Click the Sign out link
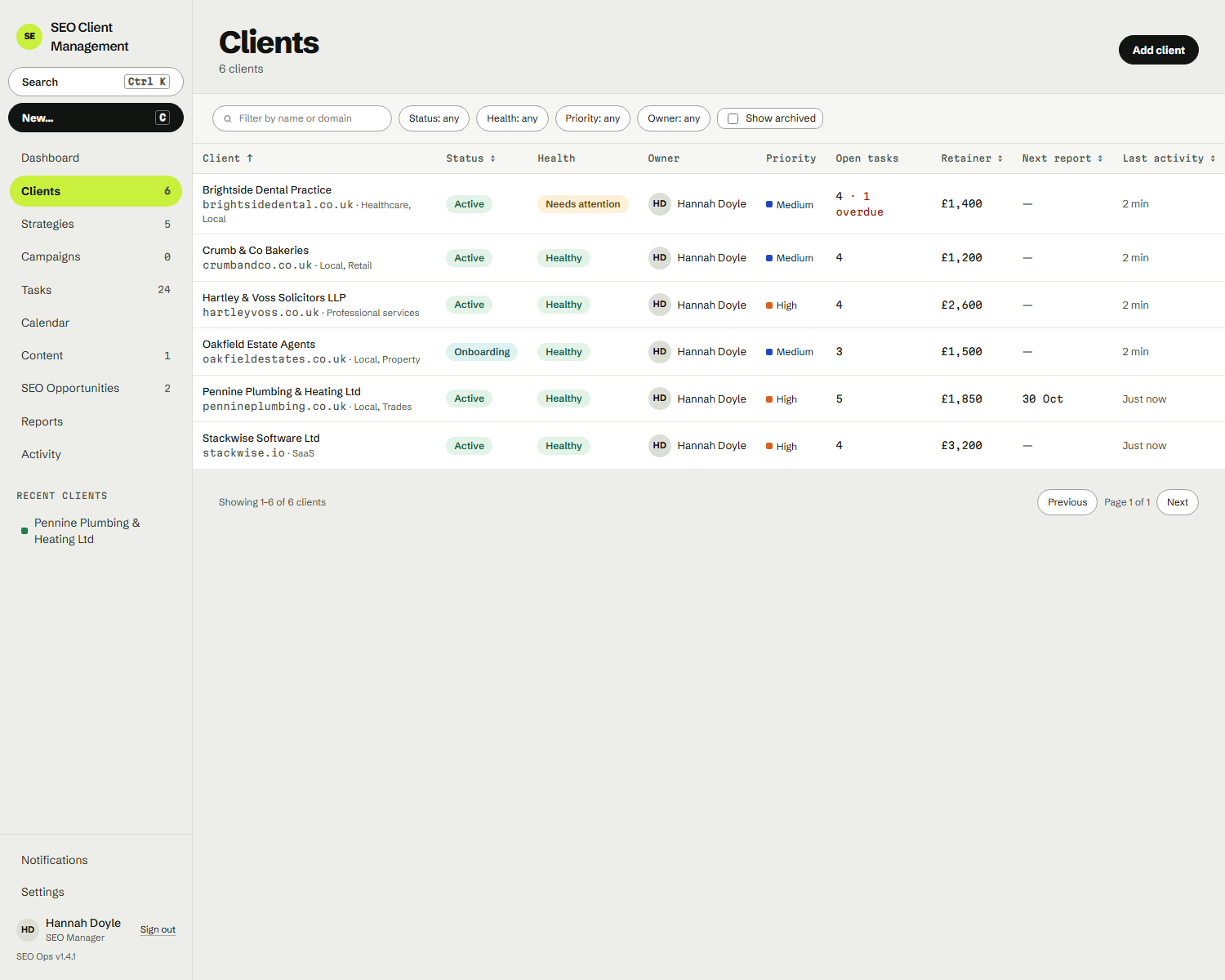Screen dimensions: 1225x980 158,929
